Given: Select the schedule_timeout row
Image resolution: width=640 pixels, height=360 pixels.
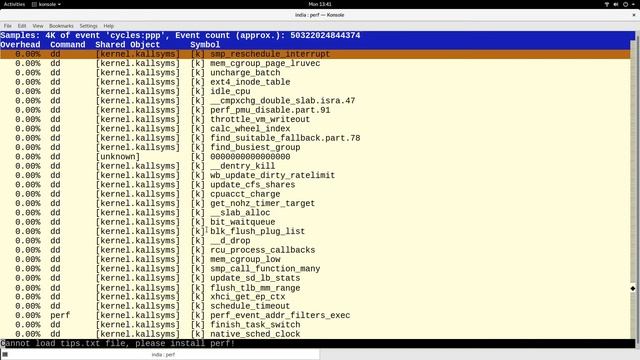Looking at the screenshot, I should (x=315, y=306).
